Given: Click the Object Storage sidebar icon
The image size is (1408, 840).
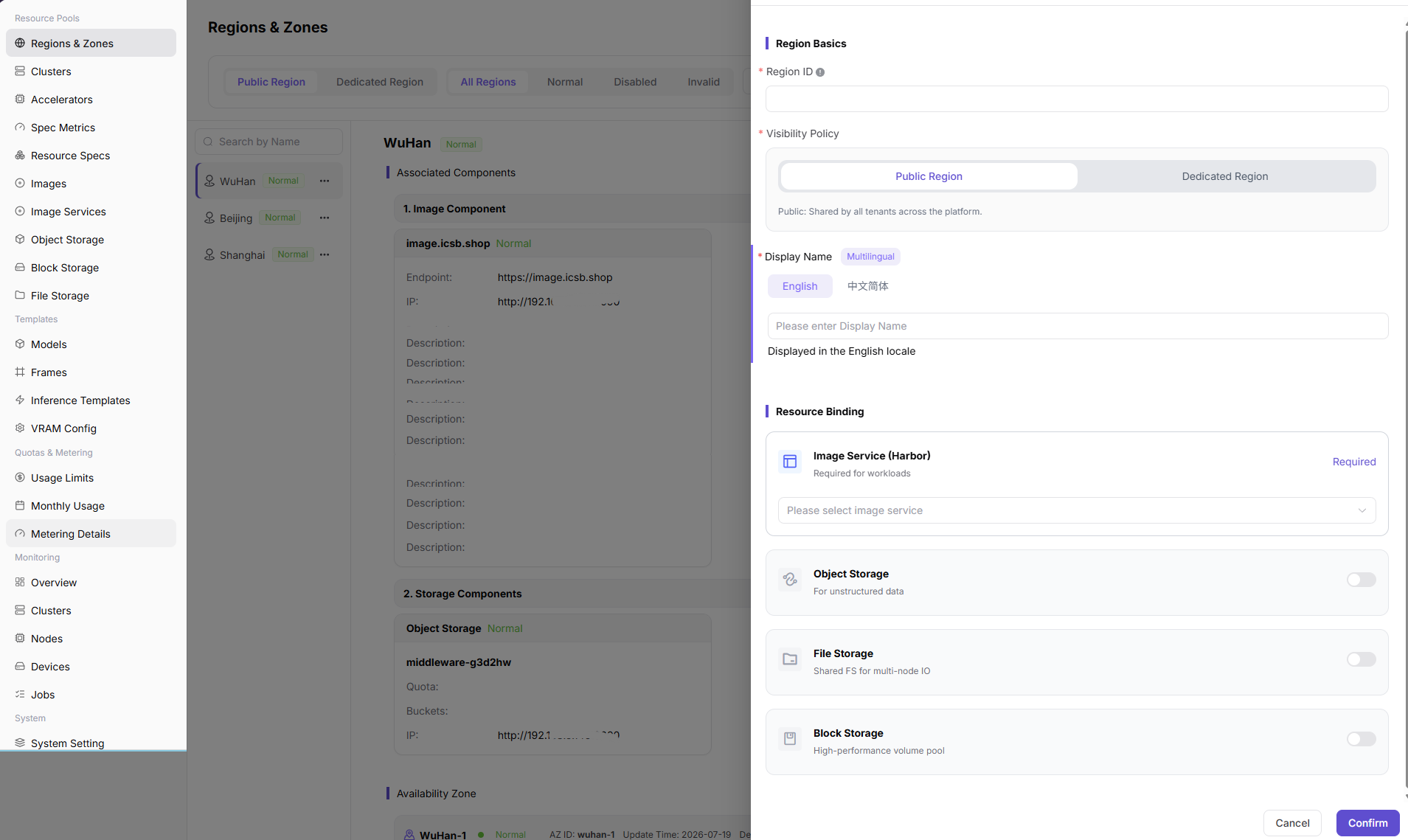Looking at the screenshot, I should [20, 240].
